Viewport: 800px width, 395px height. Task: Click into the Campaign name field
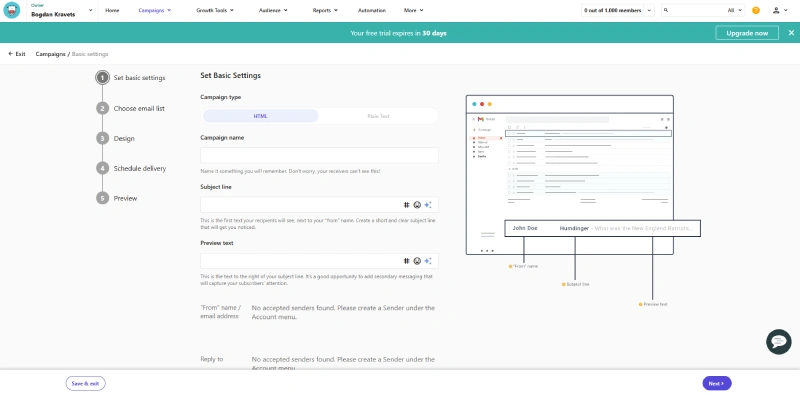point(319,155)
